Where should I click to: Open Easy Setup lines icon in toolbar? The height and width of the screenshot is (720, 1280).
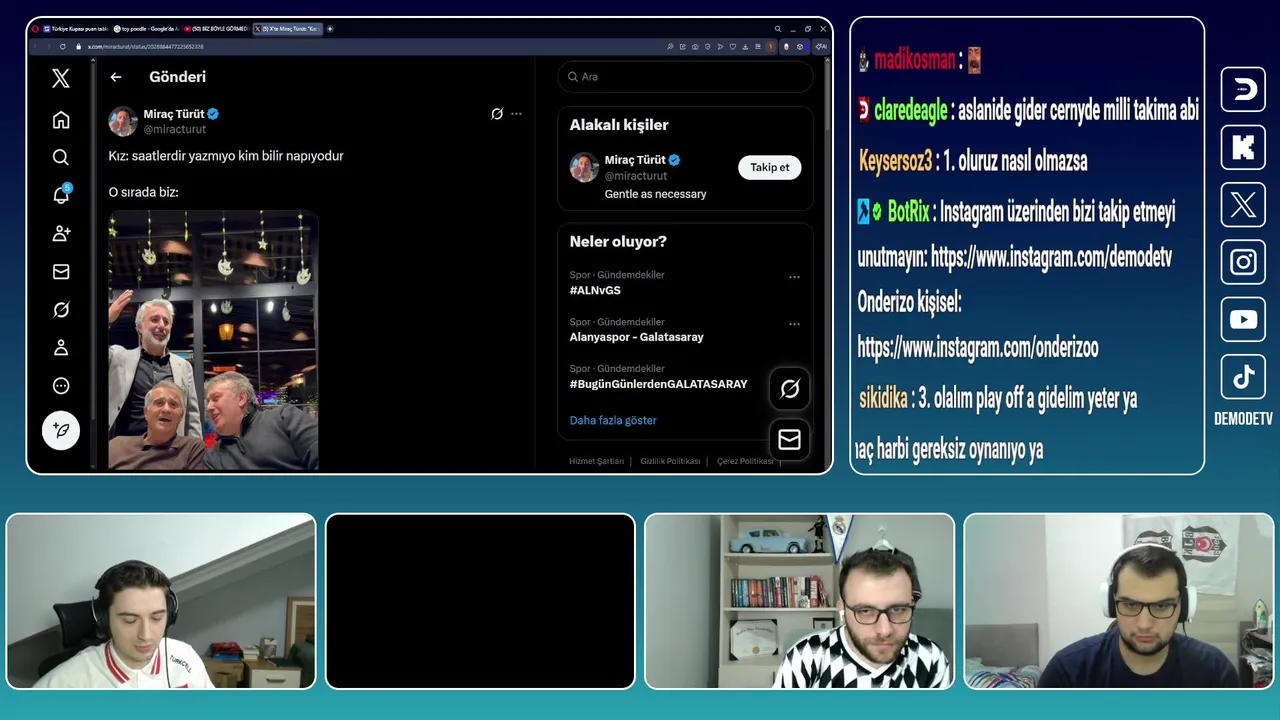point(758,46)
